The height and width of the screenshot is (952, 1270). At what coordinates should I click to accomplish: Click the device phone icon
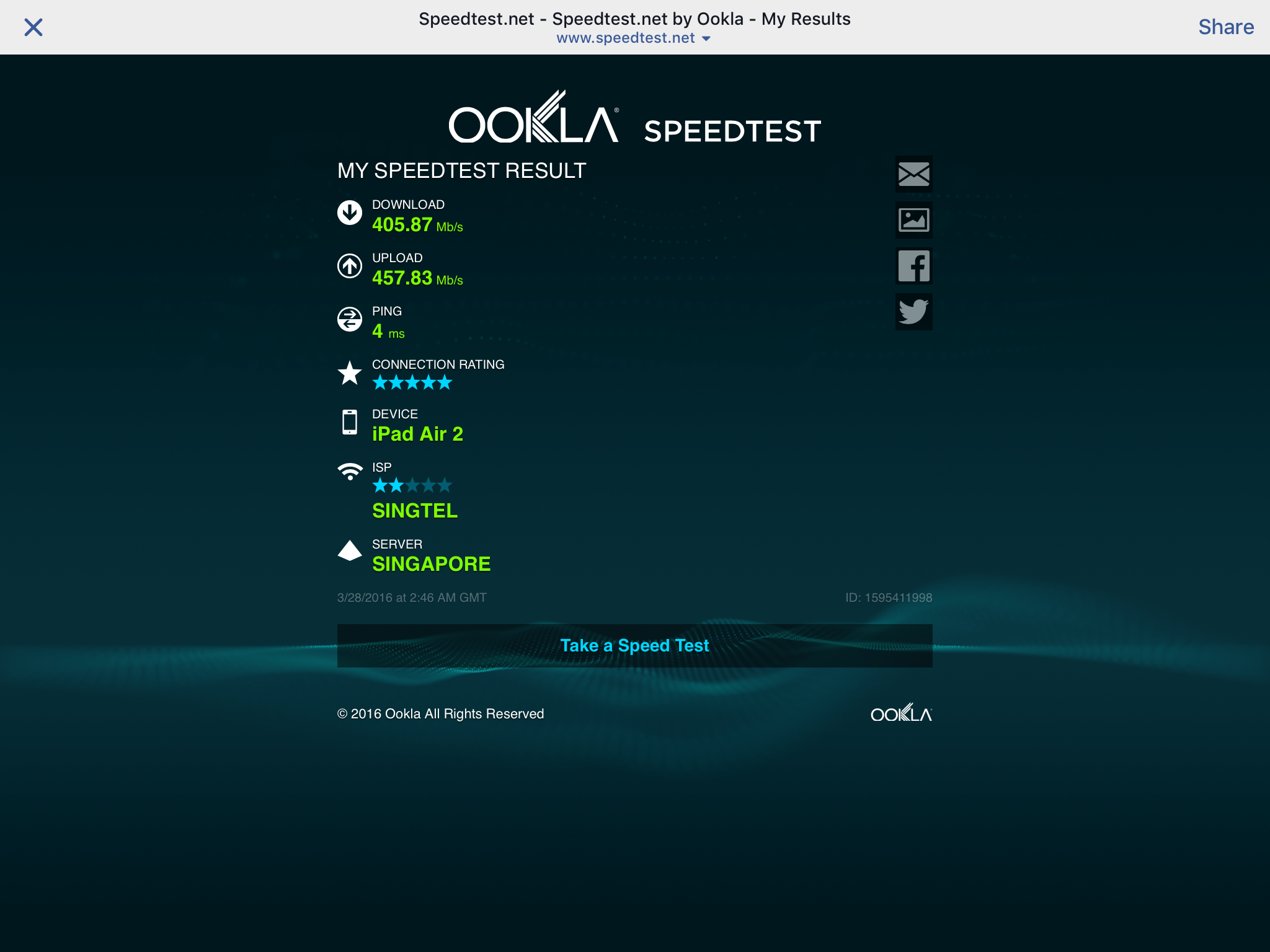(x=350, y=422)
